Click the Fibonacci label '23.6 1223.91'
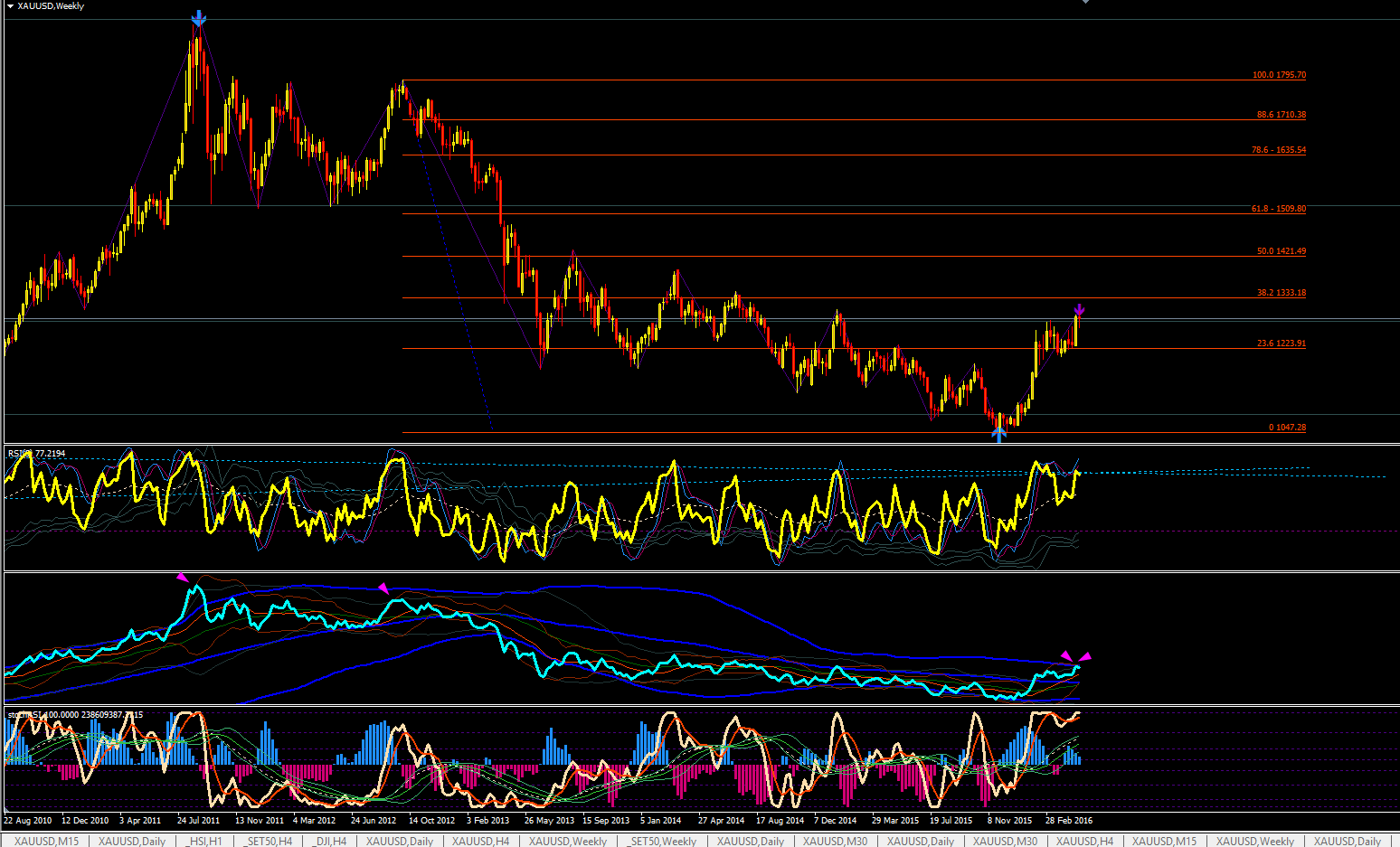Viewport: 1400px width, 847px height. 1282,344
